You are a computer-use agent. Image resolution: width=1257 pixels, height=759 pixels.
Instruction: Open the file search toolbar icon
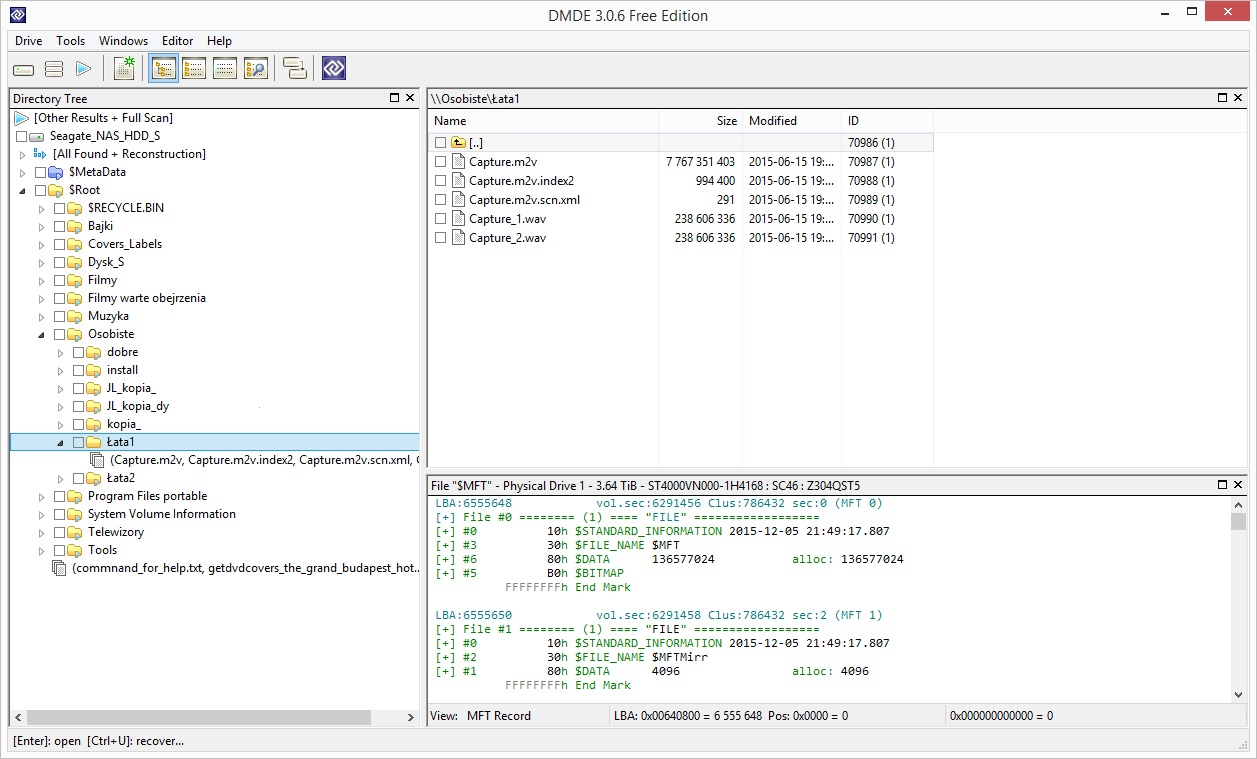(x=256, y=69)
